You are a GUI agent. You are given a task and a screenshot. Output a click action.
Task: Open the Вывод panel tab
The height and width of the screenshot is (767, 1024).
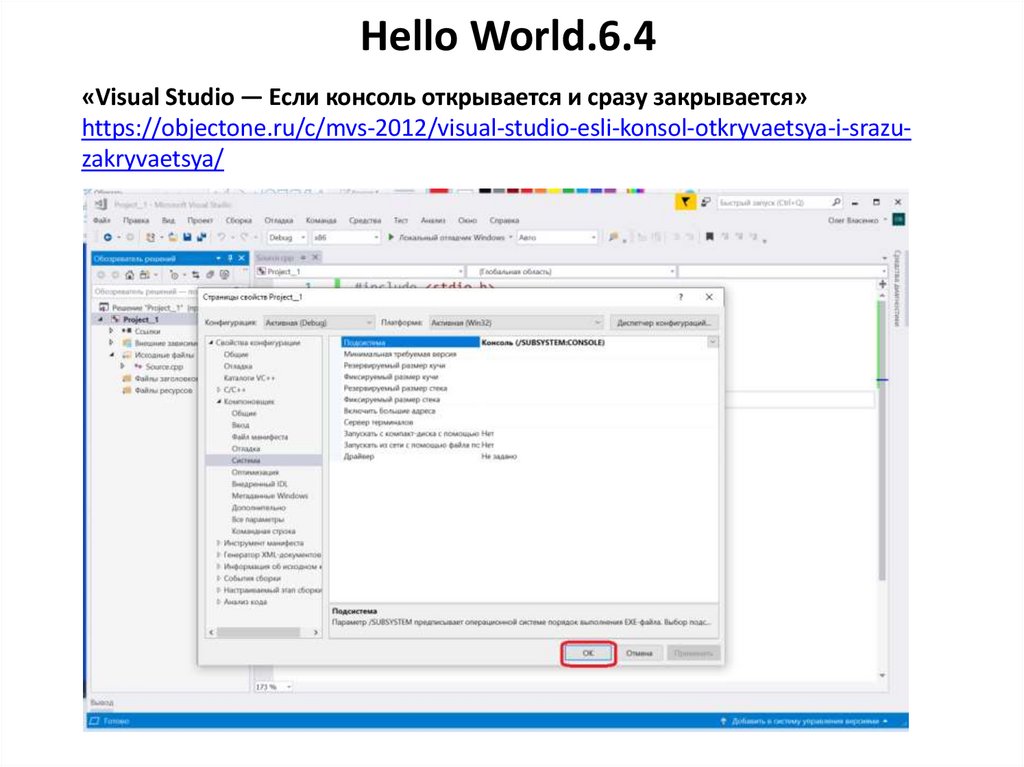101,702
